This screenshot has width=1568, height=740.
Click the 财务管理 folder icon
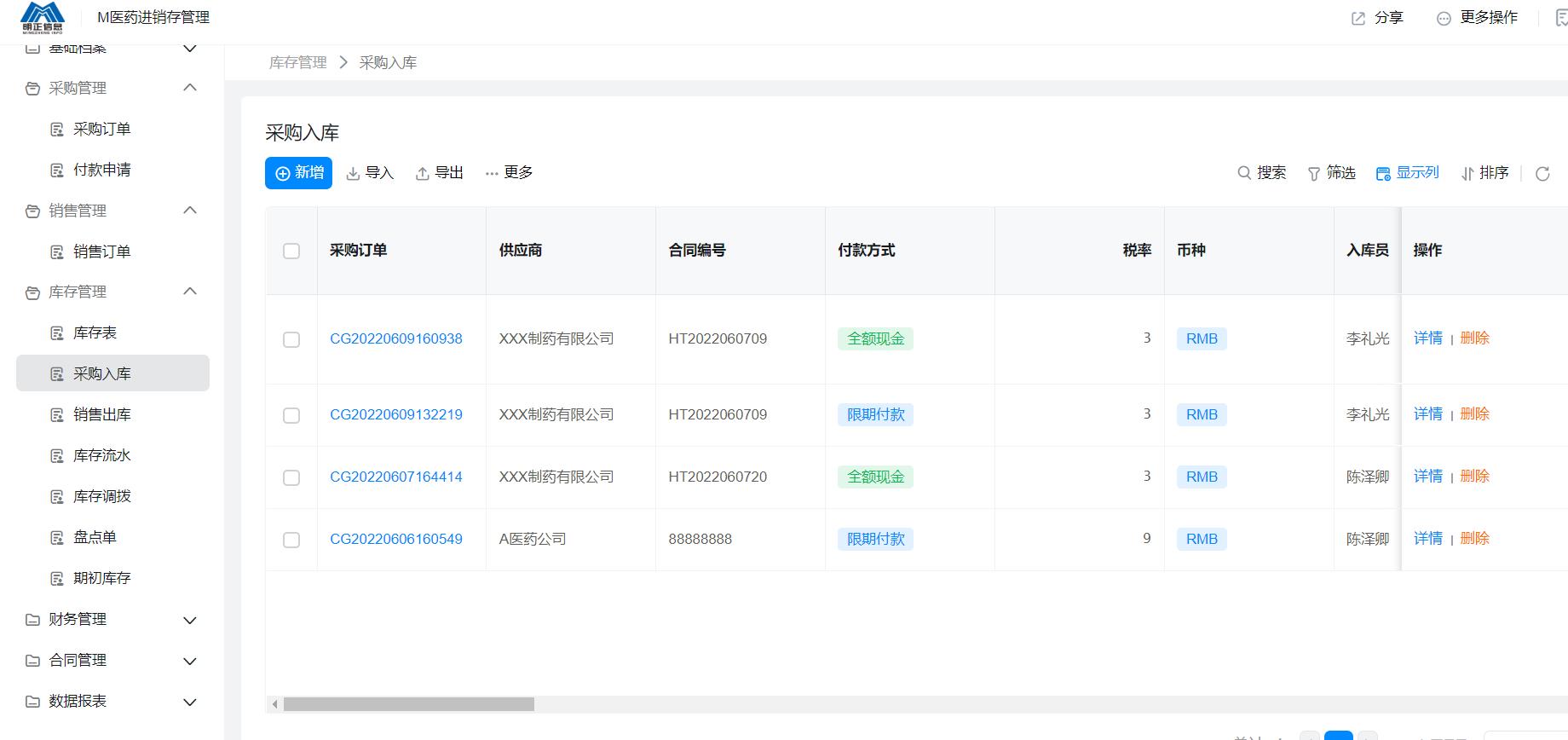pos(32,620)
